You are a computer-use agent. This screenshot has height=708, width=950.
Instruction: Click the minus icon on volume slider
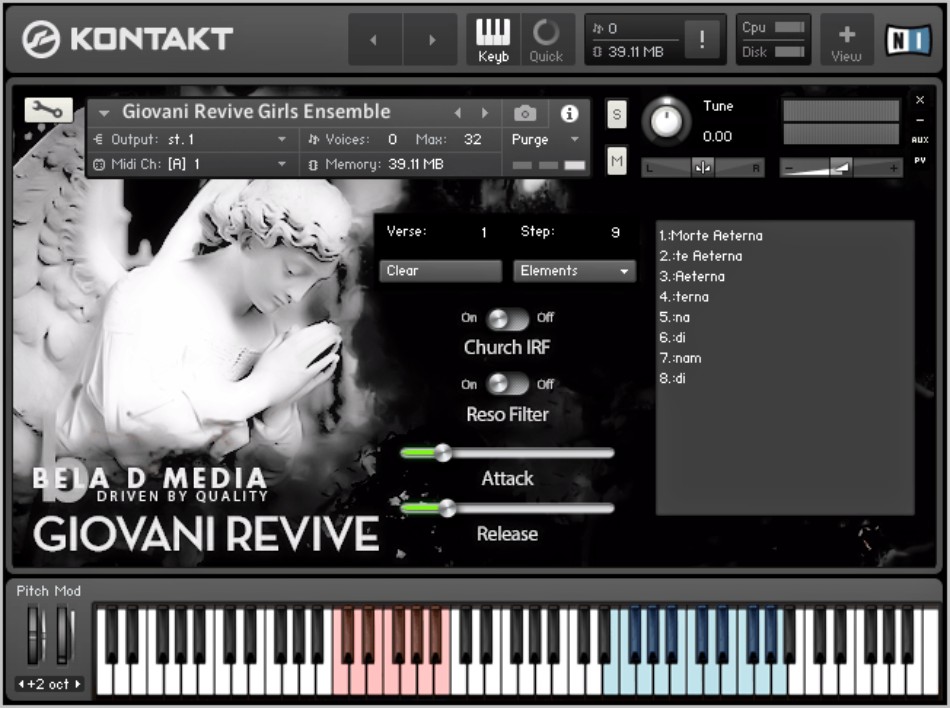789,168
